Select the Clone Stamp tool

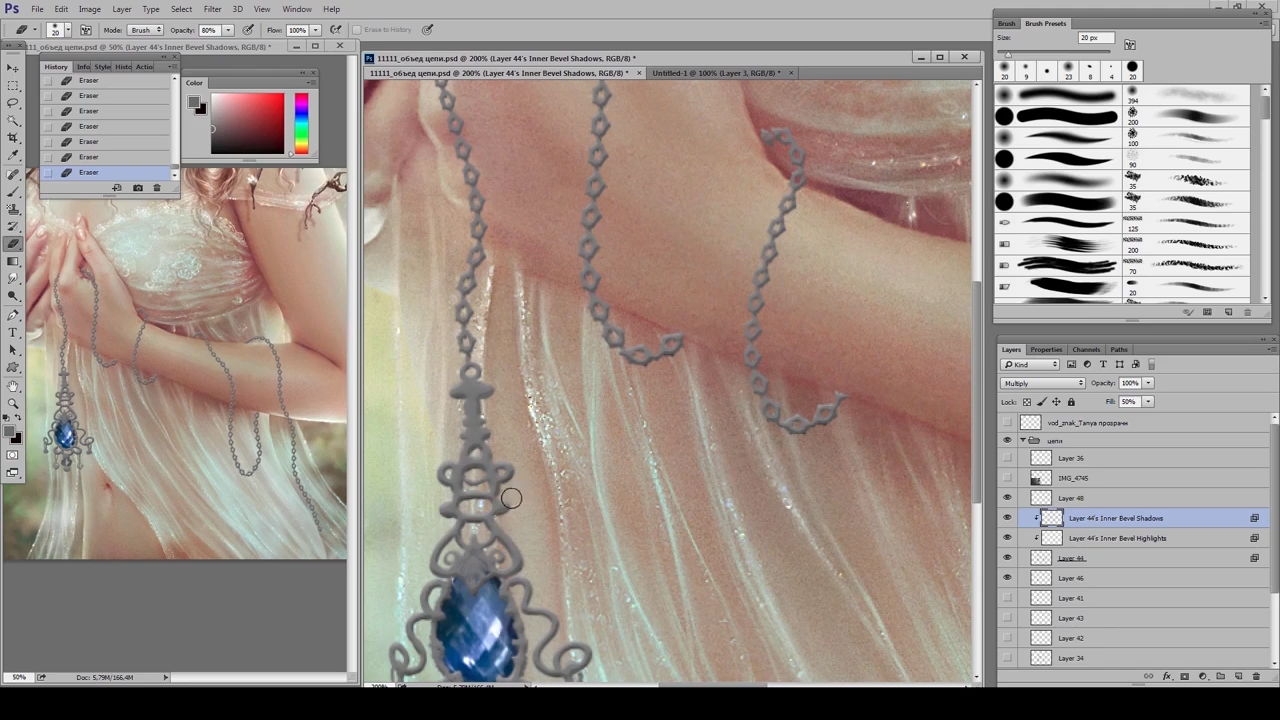click(x=13, y=209)
